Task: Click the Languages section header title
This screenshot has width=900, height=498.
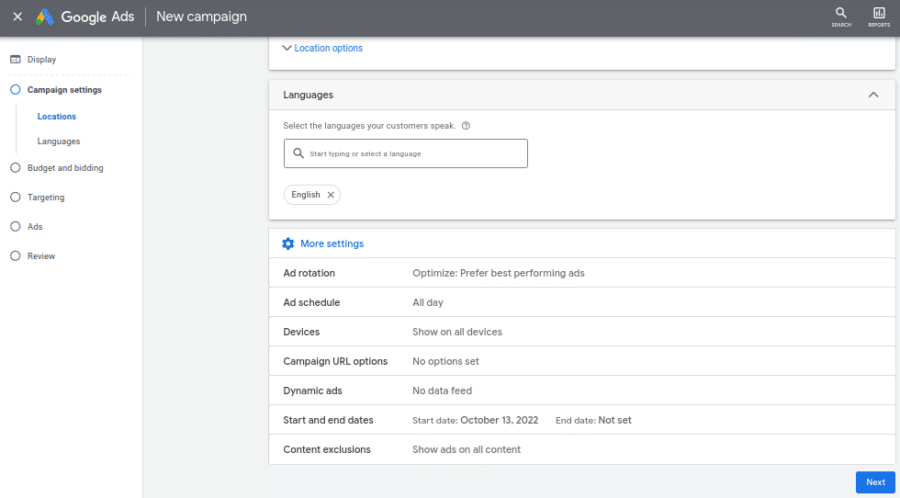Action: click(308, 95)
